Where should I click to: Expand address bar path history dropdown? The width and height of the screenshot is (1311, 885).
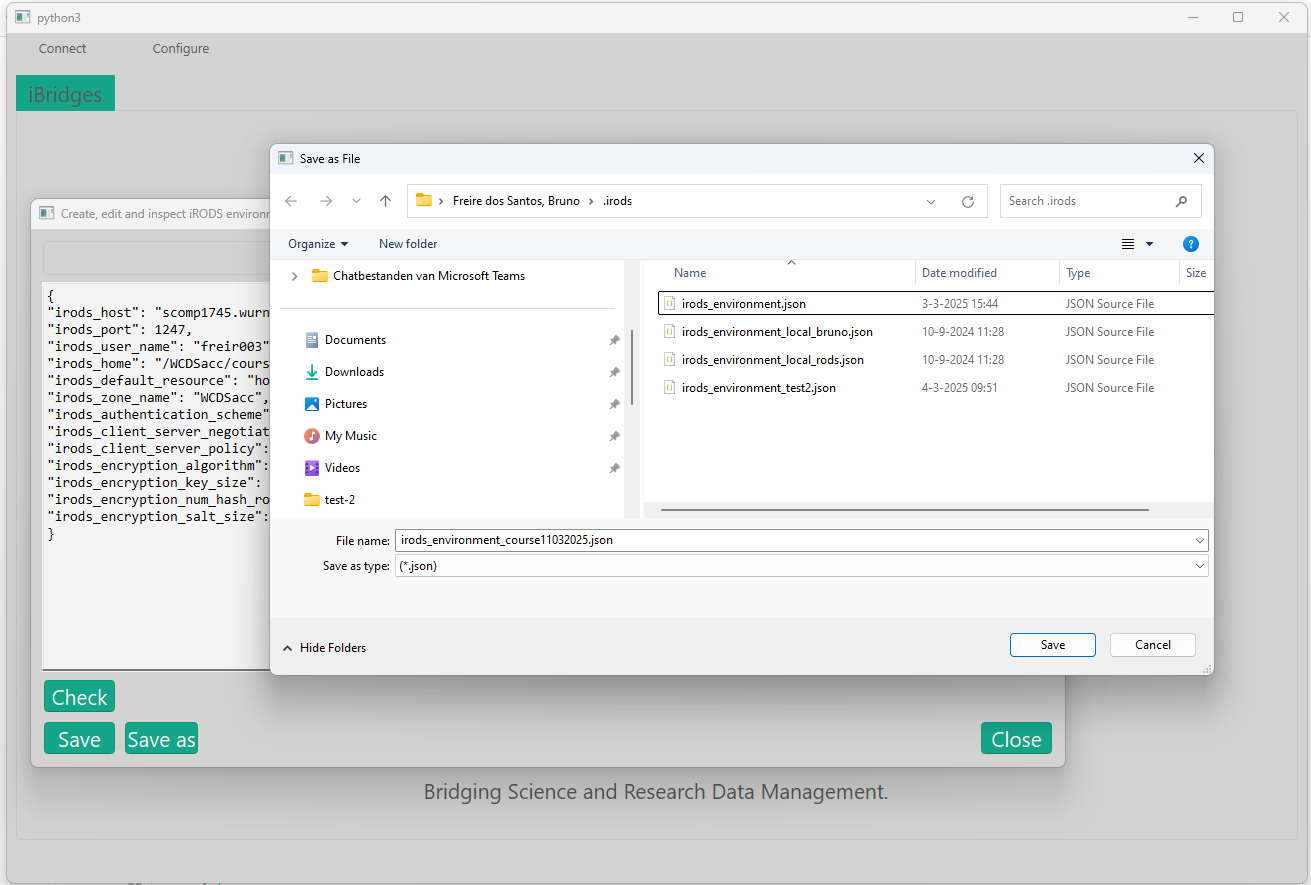[931, 201]
